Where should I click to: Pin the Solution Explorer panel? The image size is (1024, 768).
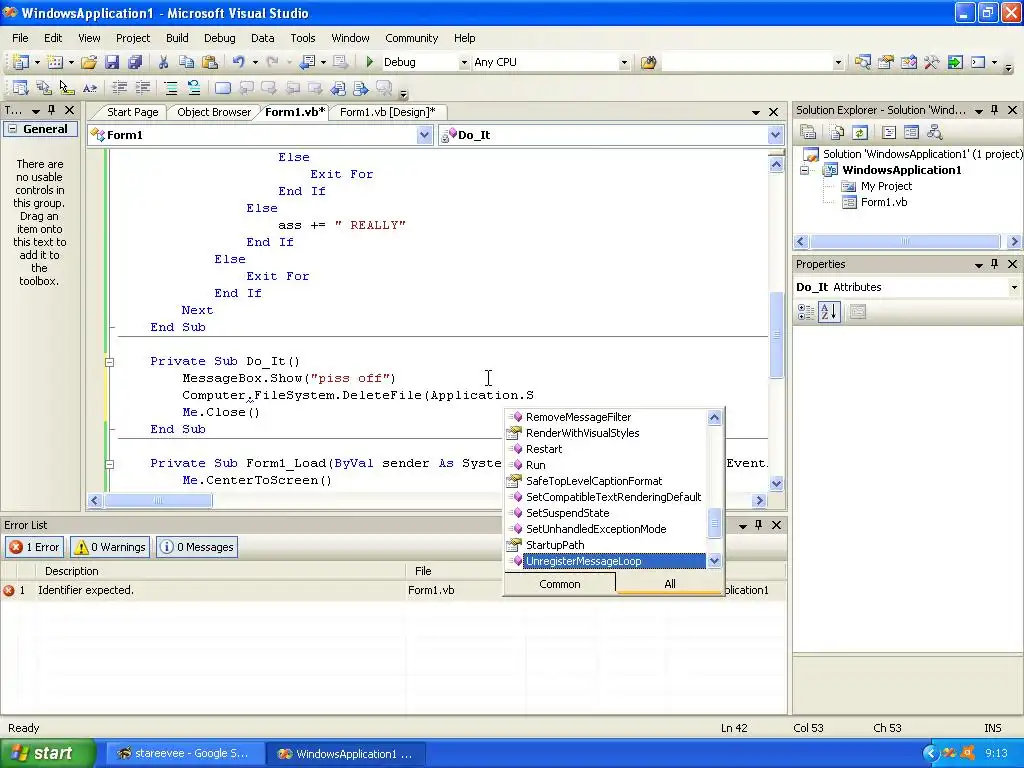click(x=995, y=110)
